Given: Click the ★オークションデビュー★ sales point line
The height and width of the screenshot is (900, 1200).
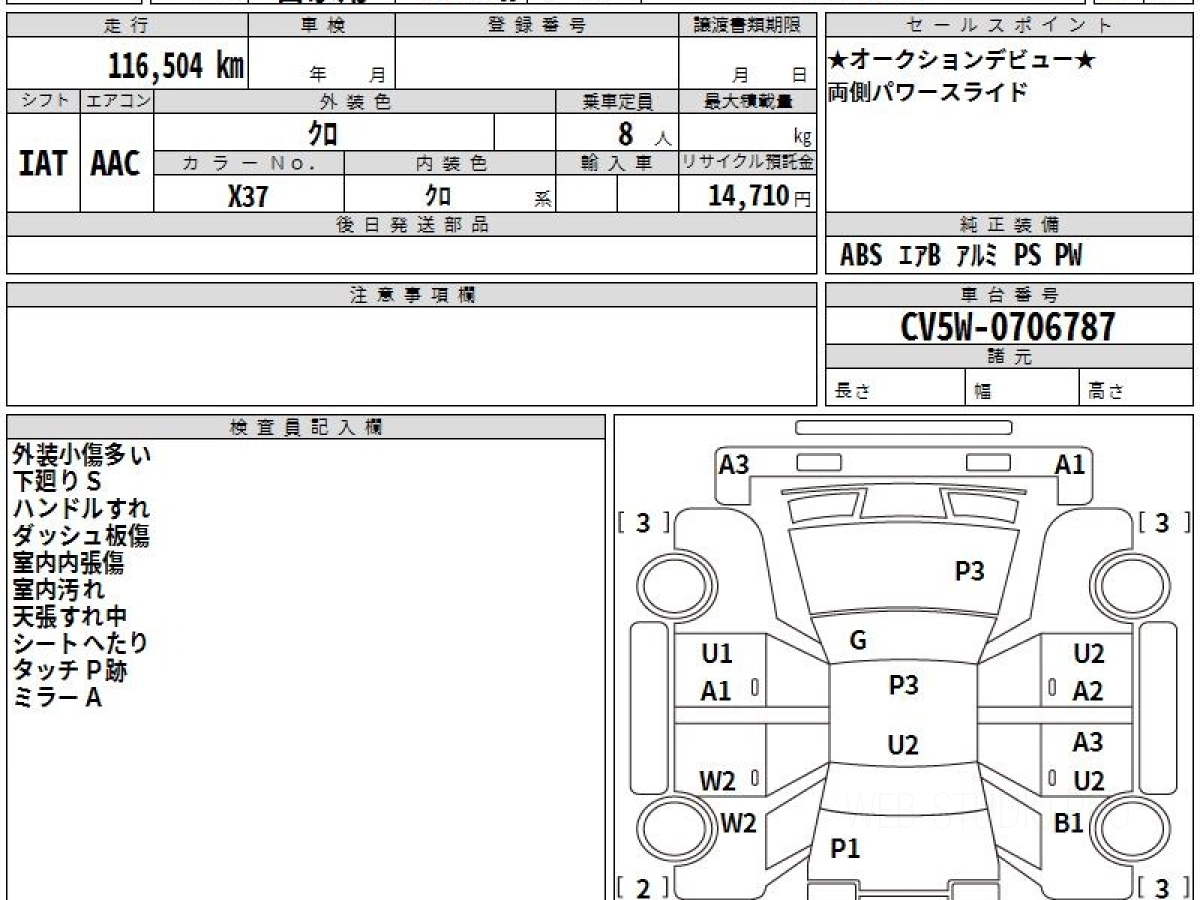Looking at the screenshot, I should coord(962,60).
